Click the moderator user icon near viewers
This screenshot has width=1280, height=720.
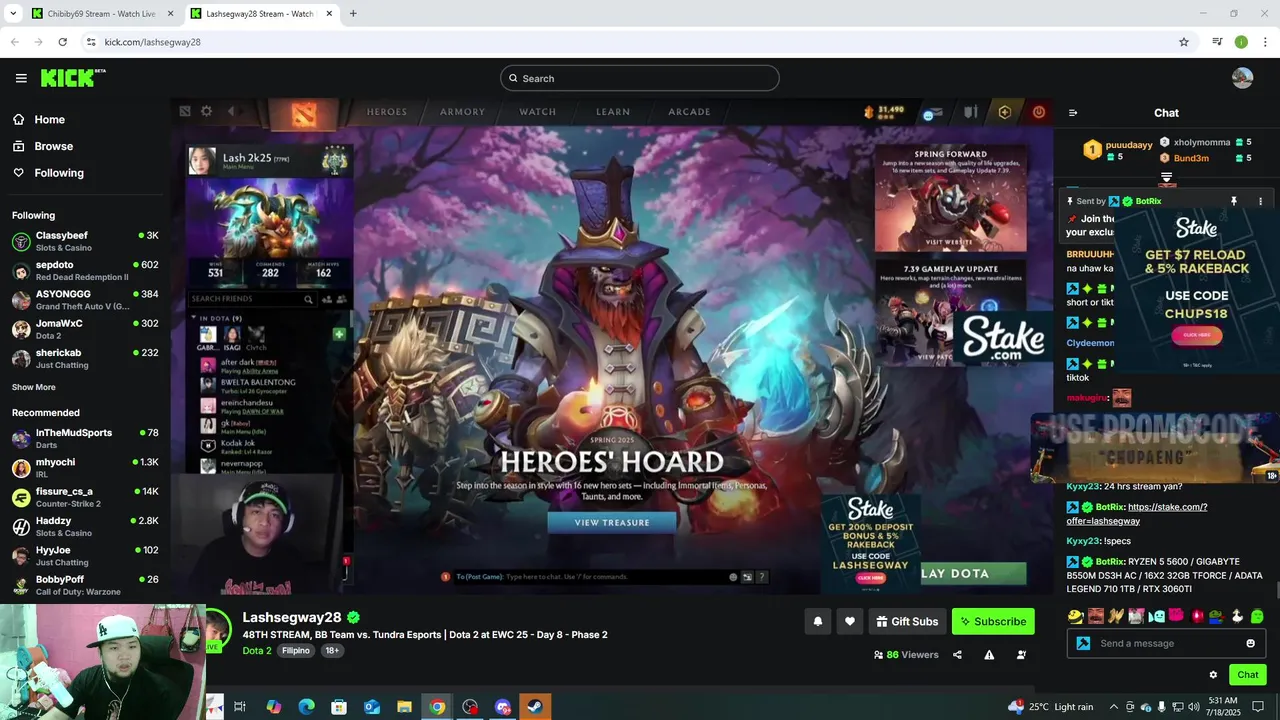tap(1021, 655)
